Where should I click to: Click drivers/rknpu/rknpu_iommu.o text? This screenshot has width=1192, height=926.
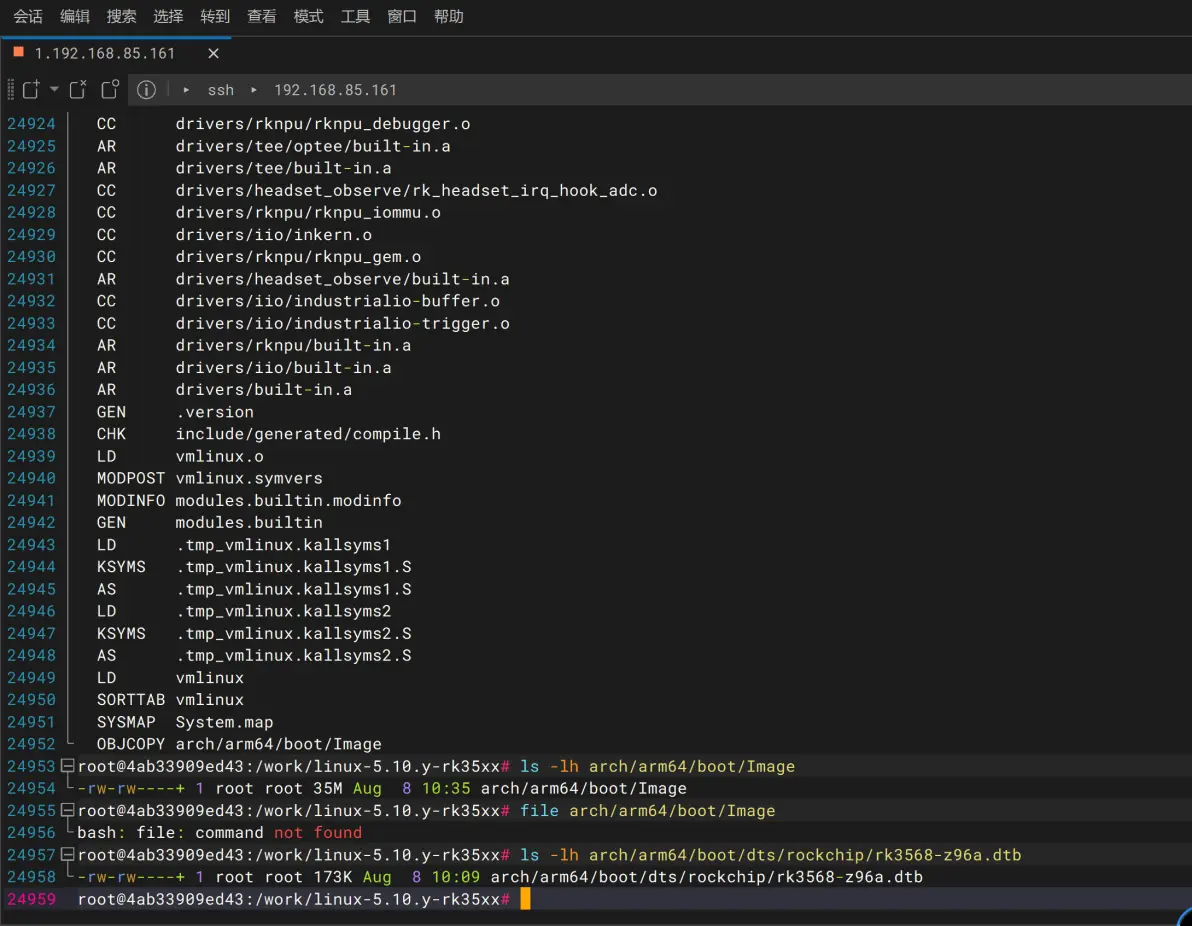click(309, 212)
